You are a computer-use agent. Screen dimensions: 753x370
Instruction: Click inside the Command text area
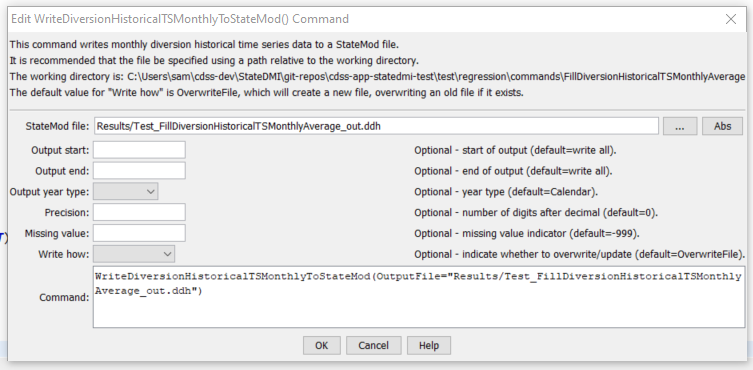tap(419, 297)
